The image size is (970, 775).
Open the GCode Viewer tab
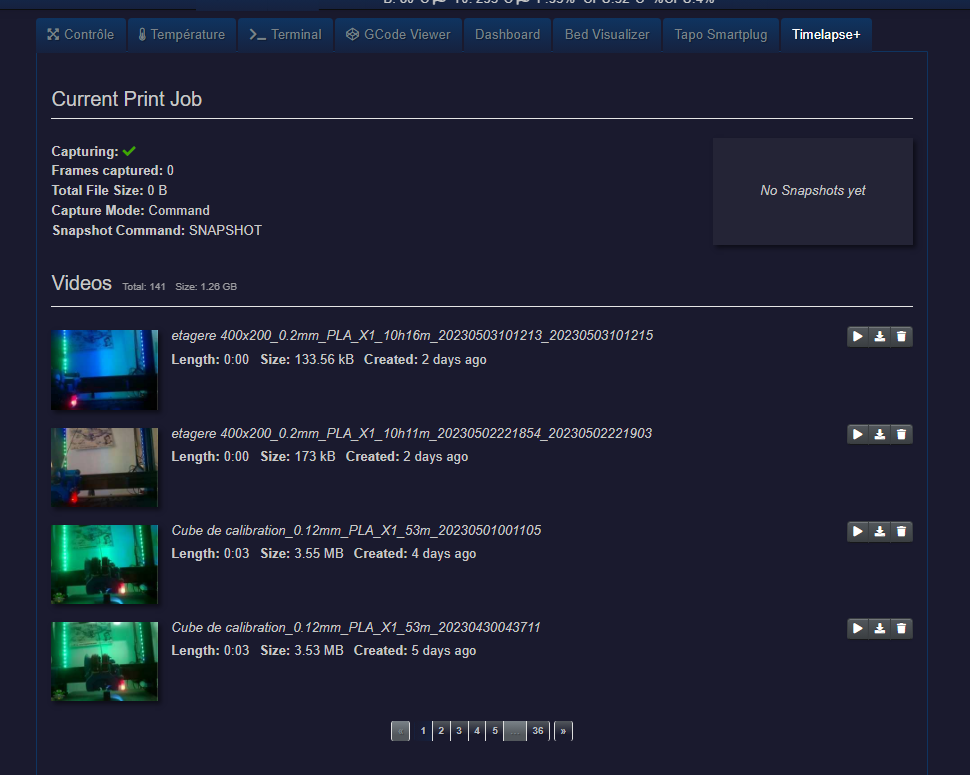coord(397,33)
